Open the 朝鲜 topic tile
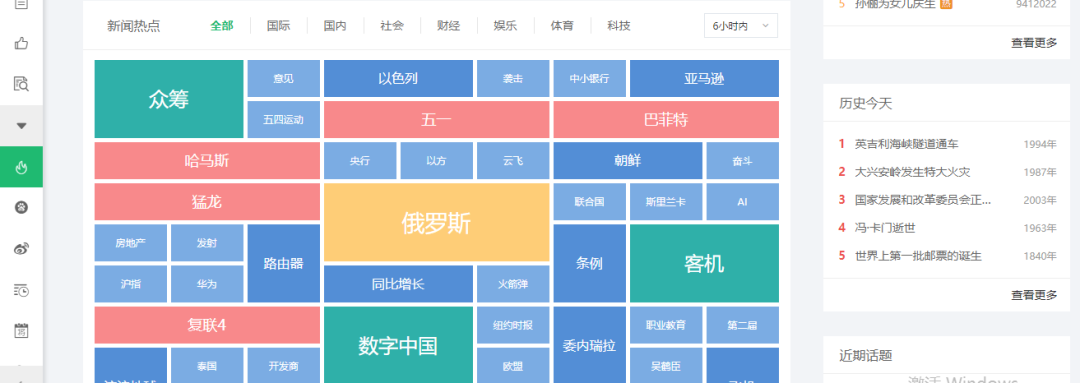Image resolution: width=1080 pixels, height=383 pixels. [x=628, y=161]
